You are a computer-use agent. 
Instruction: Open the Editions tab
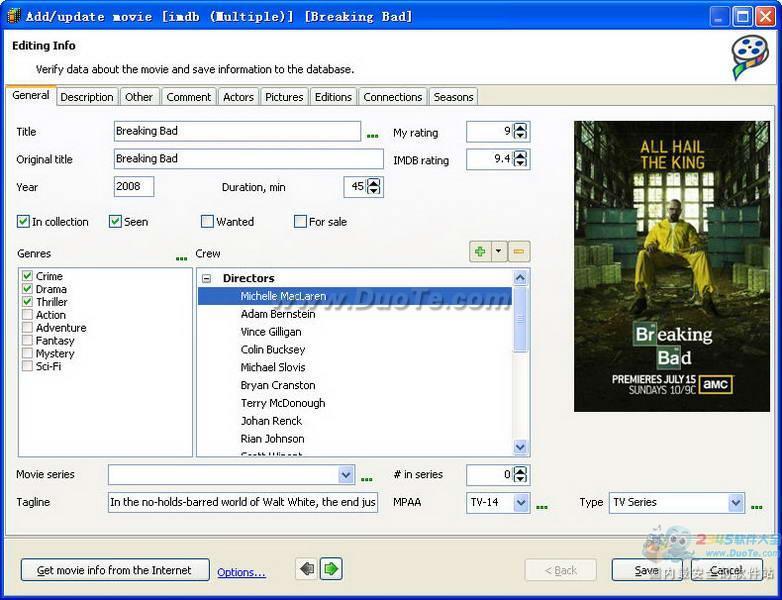333,97
